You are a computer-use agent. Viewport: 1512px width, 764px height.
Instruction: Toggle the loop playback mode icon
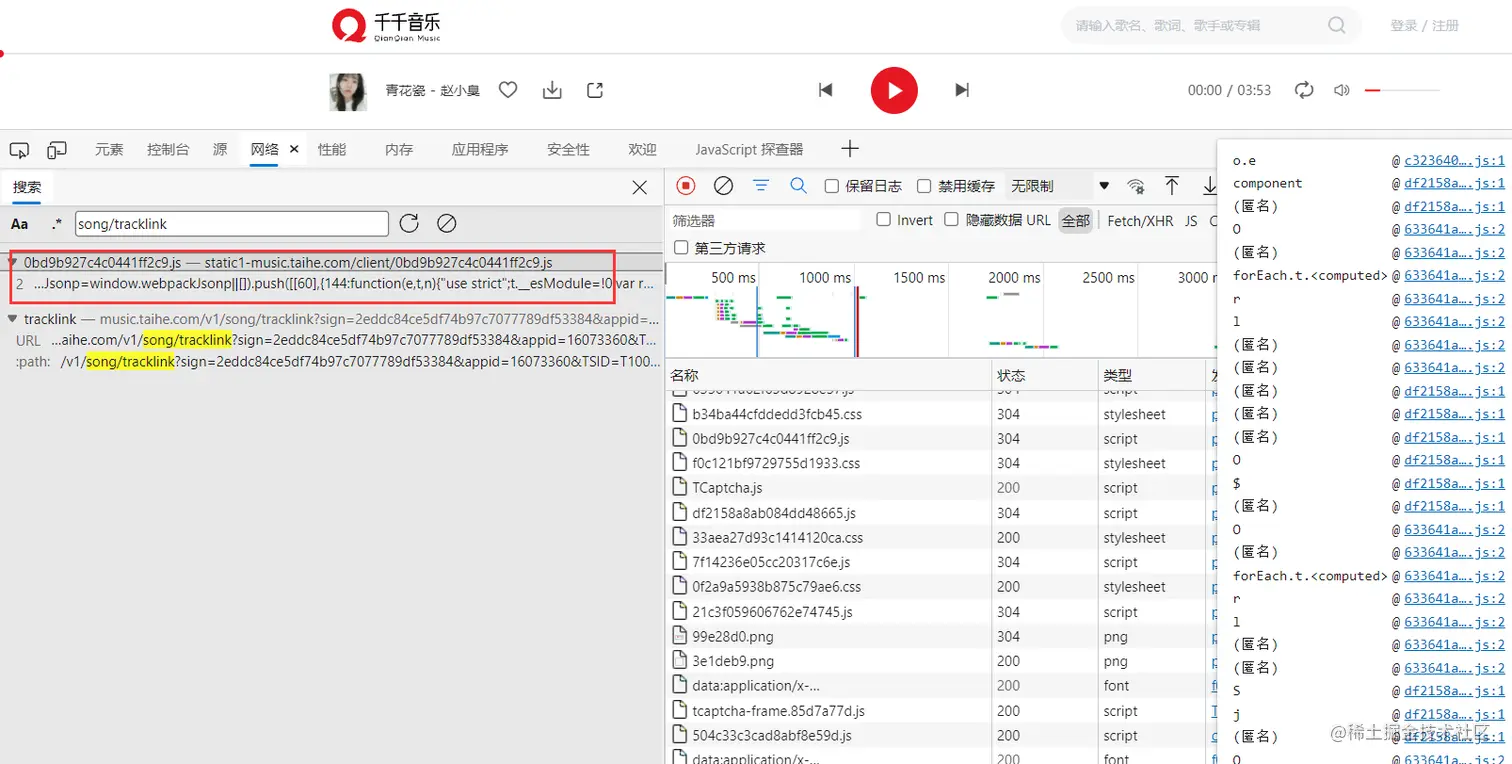[x=1304, y=90]
